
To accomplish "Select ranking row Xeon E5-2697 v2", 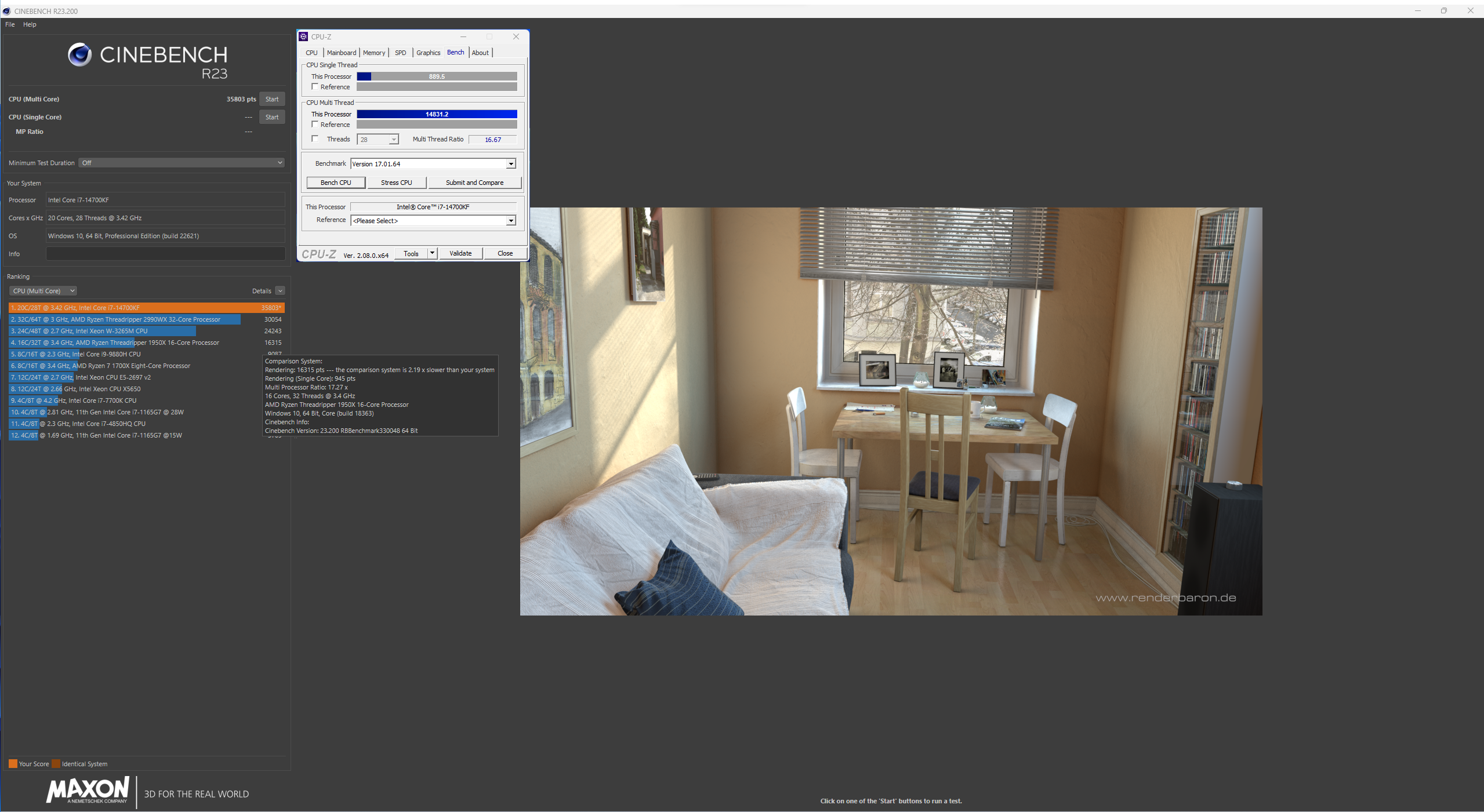I will (147, 377).
